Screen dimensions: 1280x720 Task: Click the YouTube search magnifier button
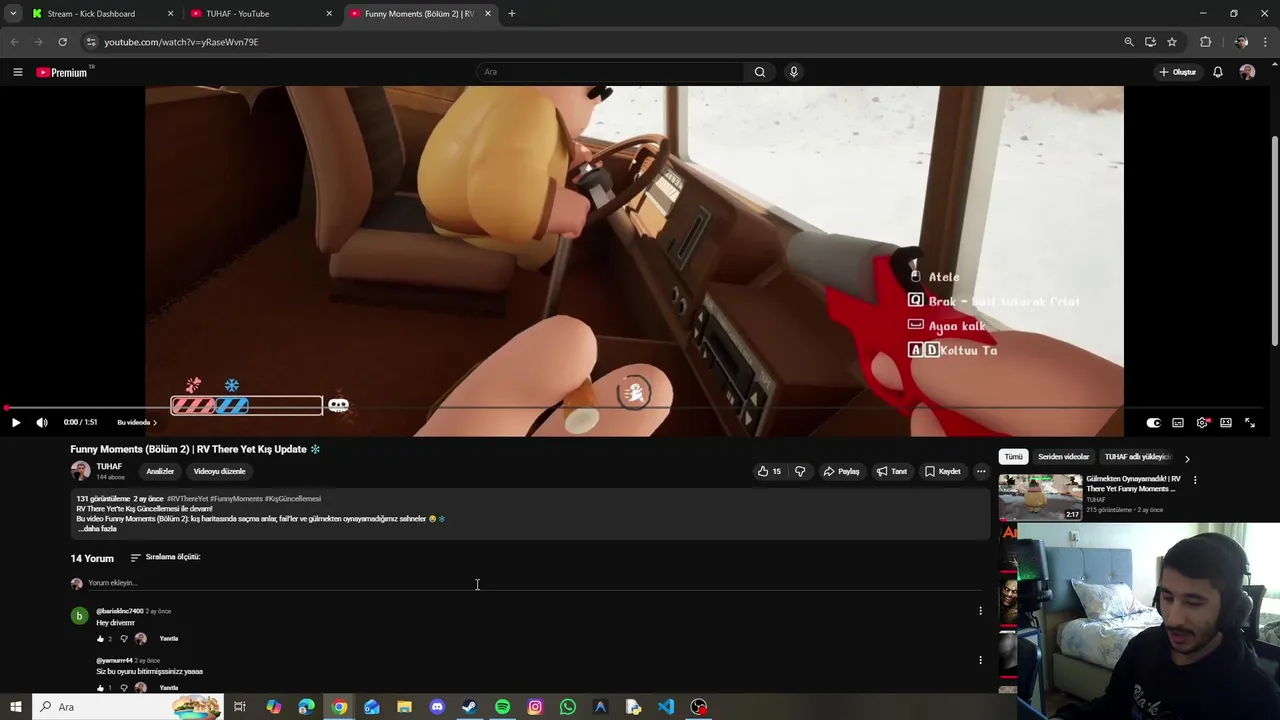[x=760, y=72]
